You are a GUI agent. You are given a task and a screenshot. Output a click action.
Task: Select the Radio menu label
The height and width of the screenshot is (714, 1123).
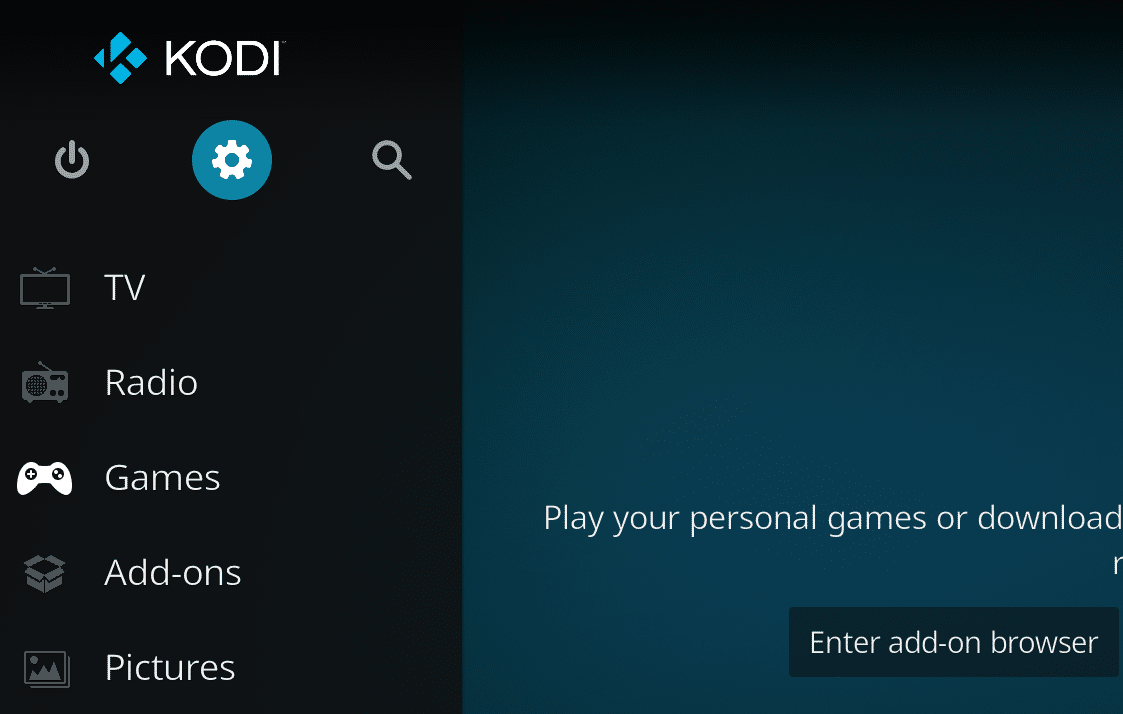point(151,382)
